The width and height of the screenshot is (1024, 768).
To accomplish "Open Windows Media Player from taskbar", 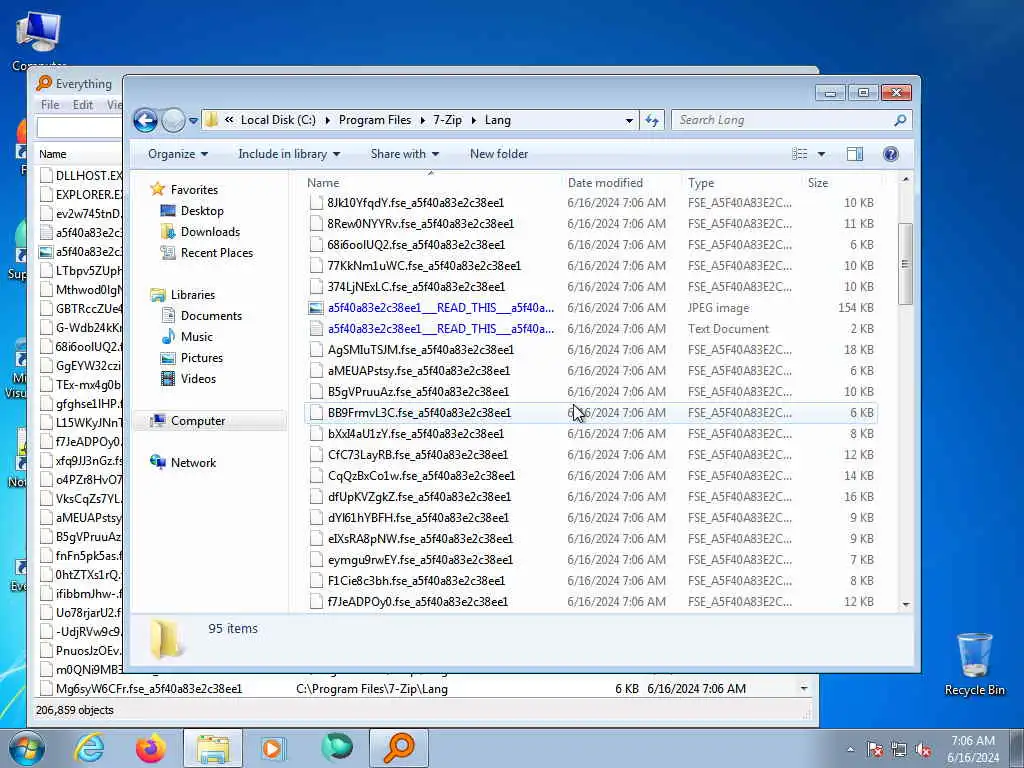I will pyautogui.click(x=274, y=748).
